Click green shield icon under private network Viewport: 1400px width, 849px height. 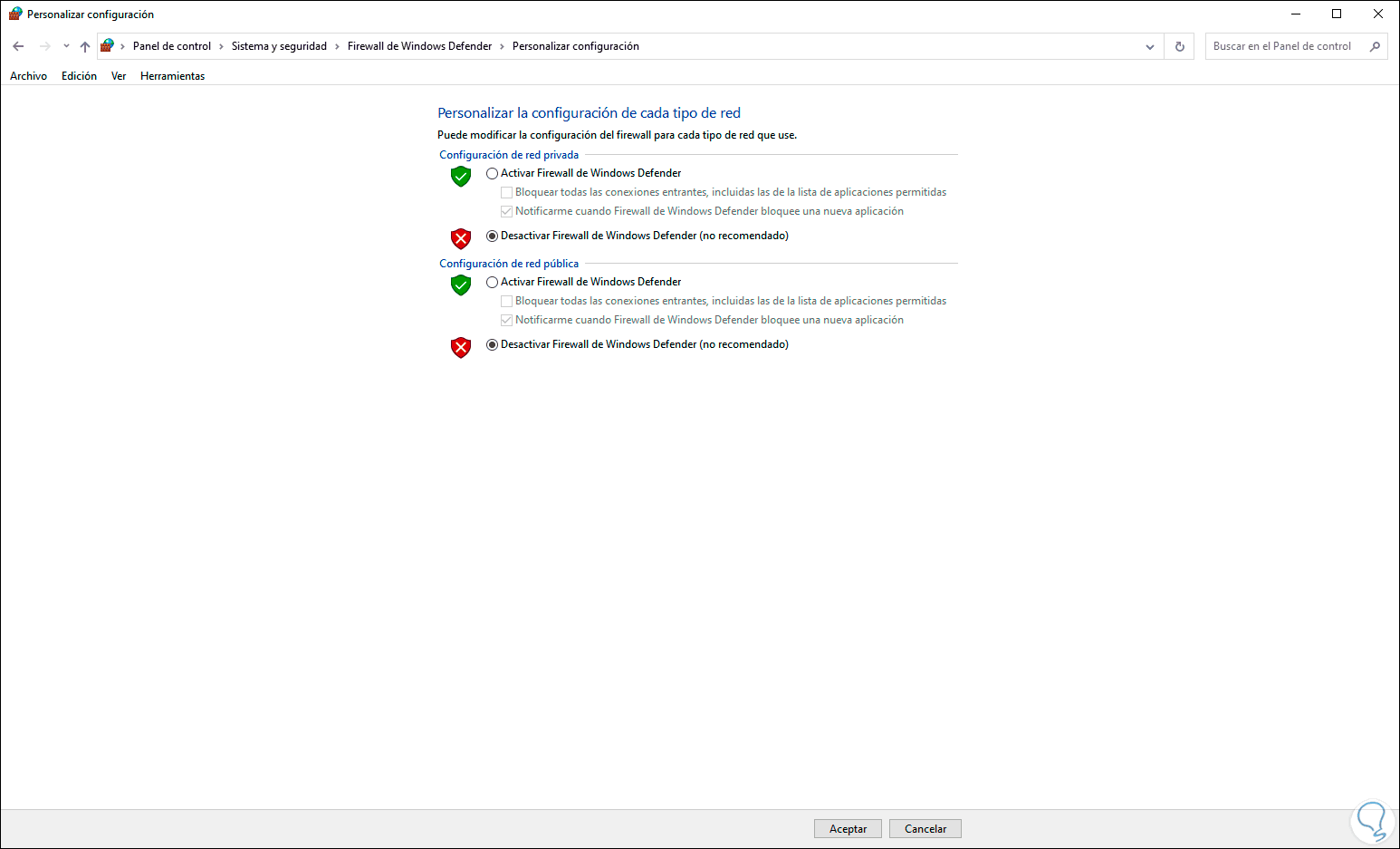pyautogui.click(x=461, y=177)
